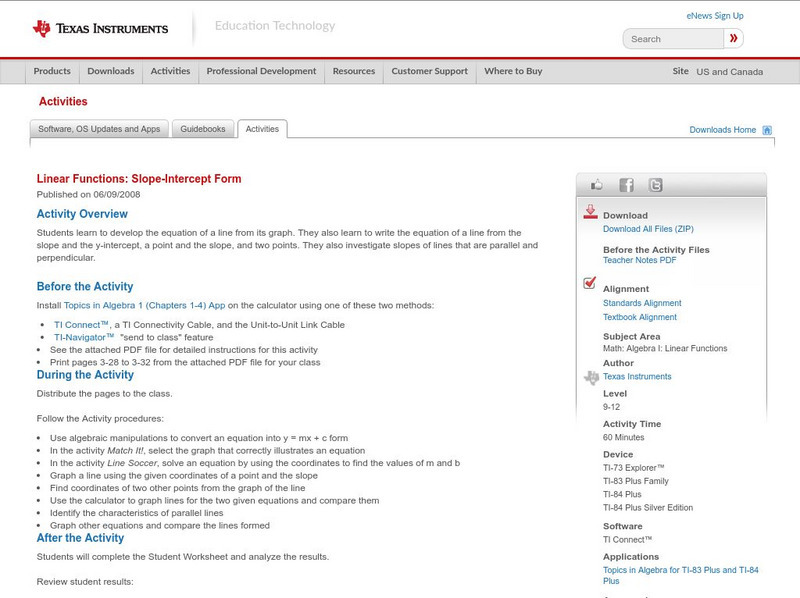Click the Published on 06/09/2008 text
The width and height of the screenshot is (800, 598).
[x=88, y=194]
